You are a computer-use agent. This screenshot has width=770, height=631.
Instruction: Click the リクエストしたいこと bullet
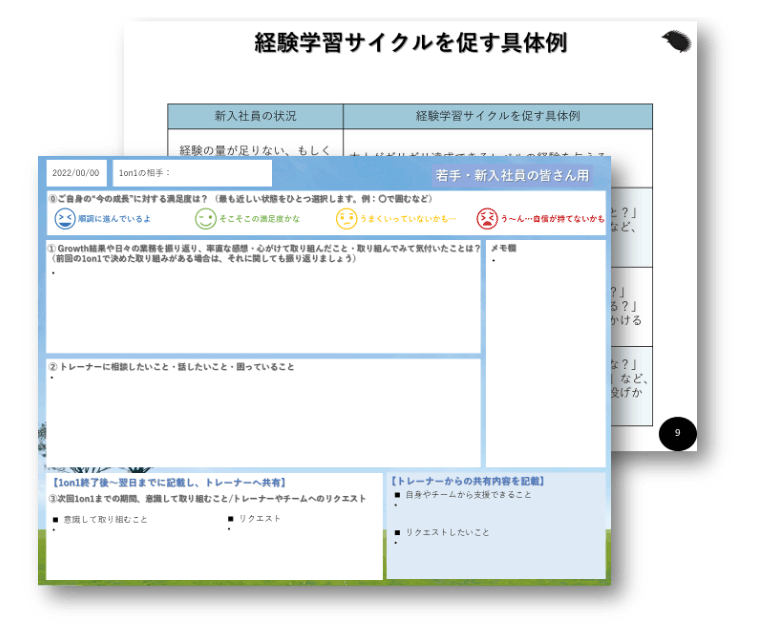(442, 532)
